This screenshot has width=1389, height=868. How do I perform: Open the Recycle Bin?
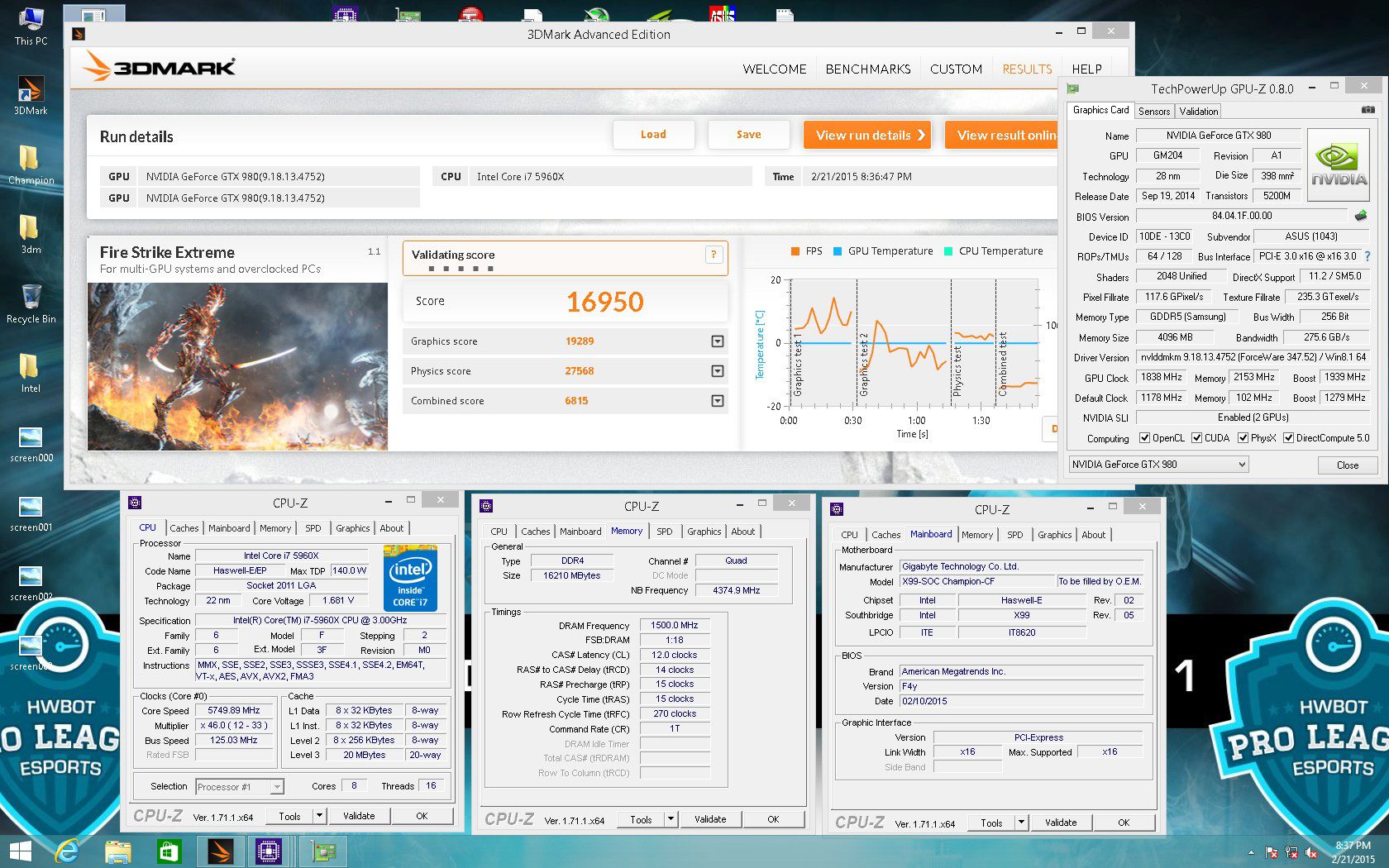pos(31,303)
